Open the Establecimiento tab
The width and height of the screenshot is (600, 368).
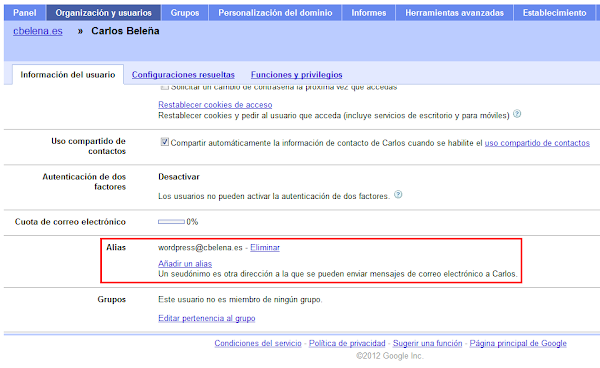pos(554,13)
